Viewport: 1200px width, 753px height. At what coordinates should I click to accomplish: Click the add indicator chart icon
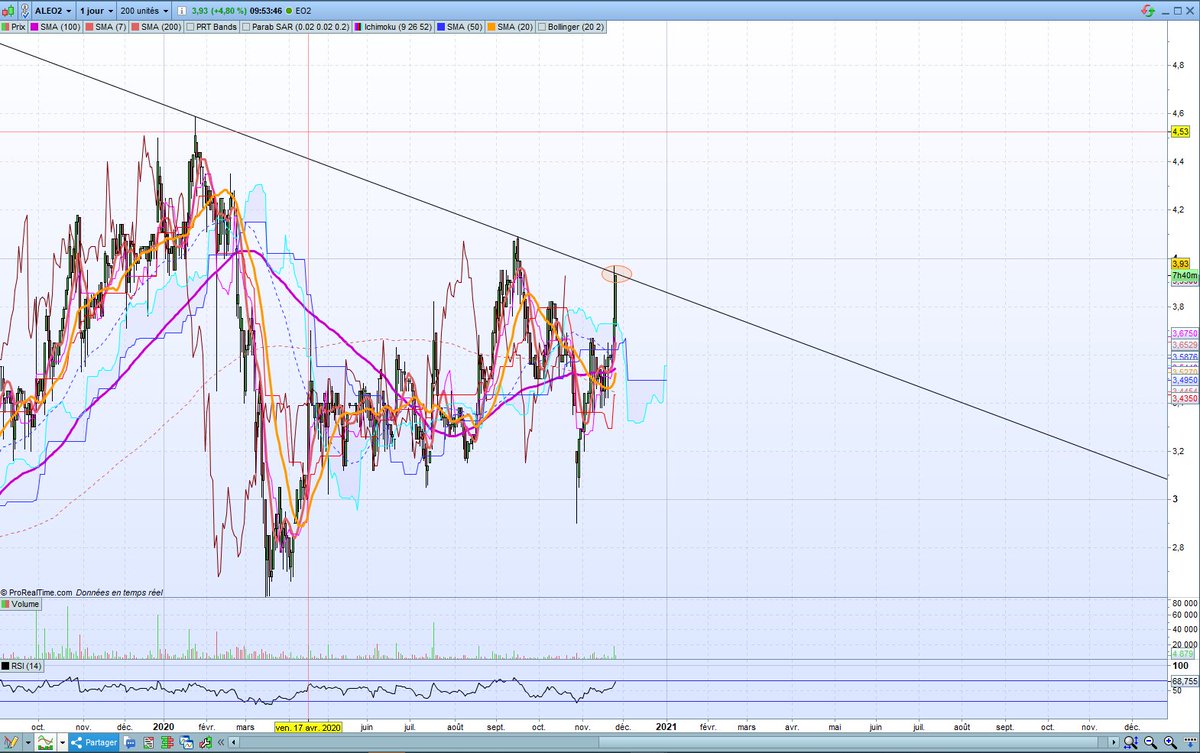(x=46, y=743)
